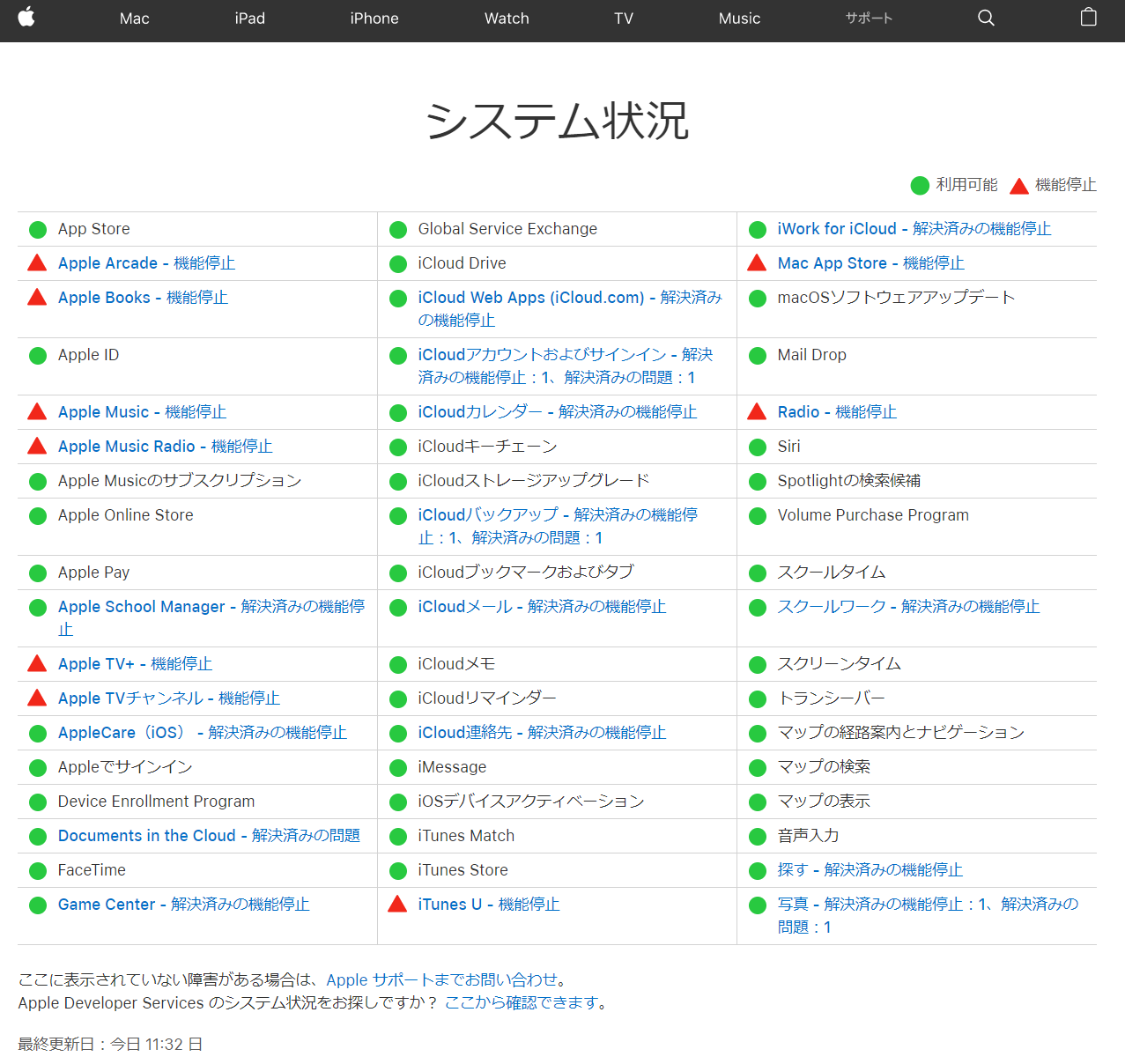Image resolution: width=1125 pixels, height=1064 pixels.
Task: Open Apple Music outage details link
Action: tap(142, 412)
